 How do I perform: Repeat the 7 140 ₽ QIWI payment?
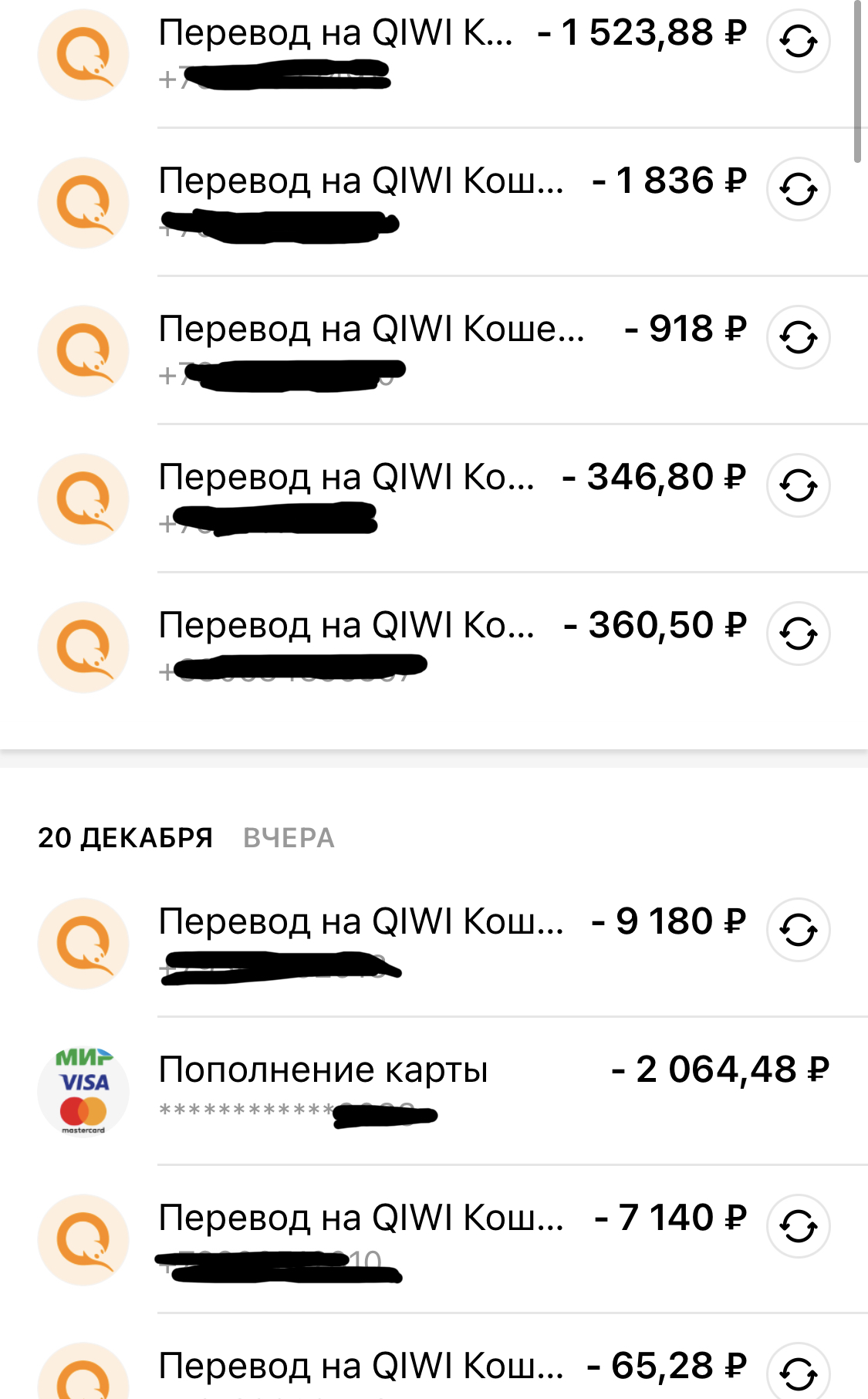[798, 1226]
